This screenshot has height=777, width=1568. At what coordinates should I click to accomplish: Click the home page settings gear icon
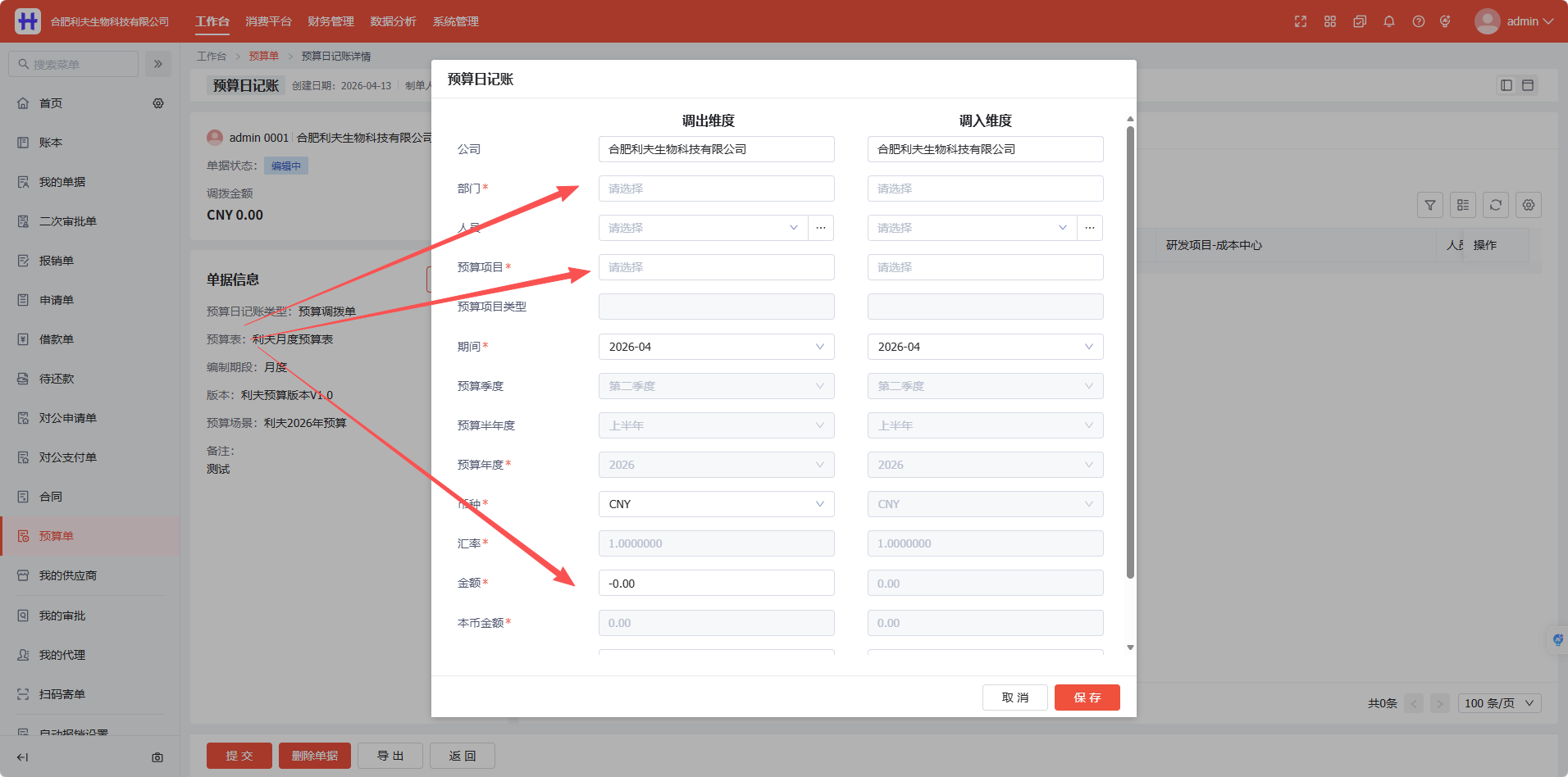[158, 103]
